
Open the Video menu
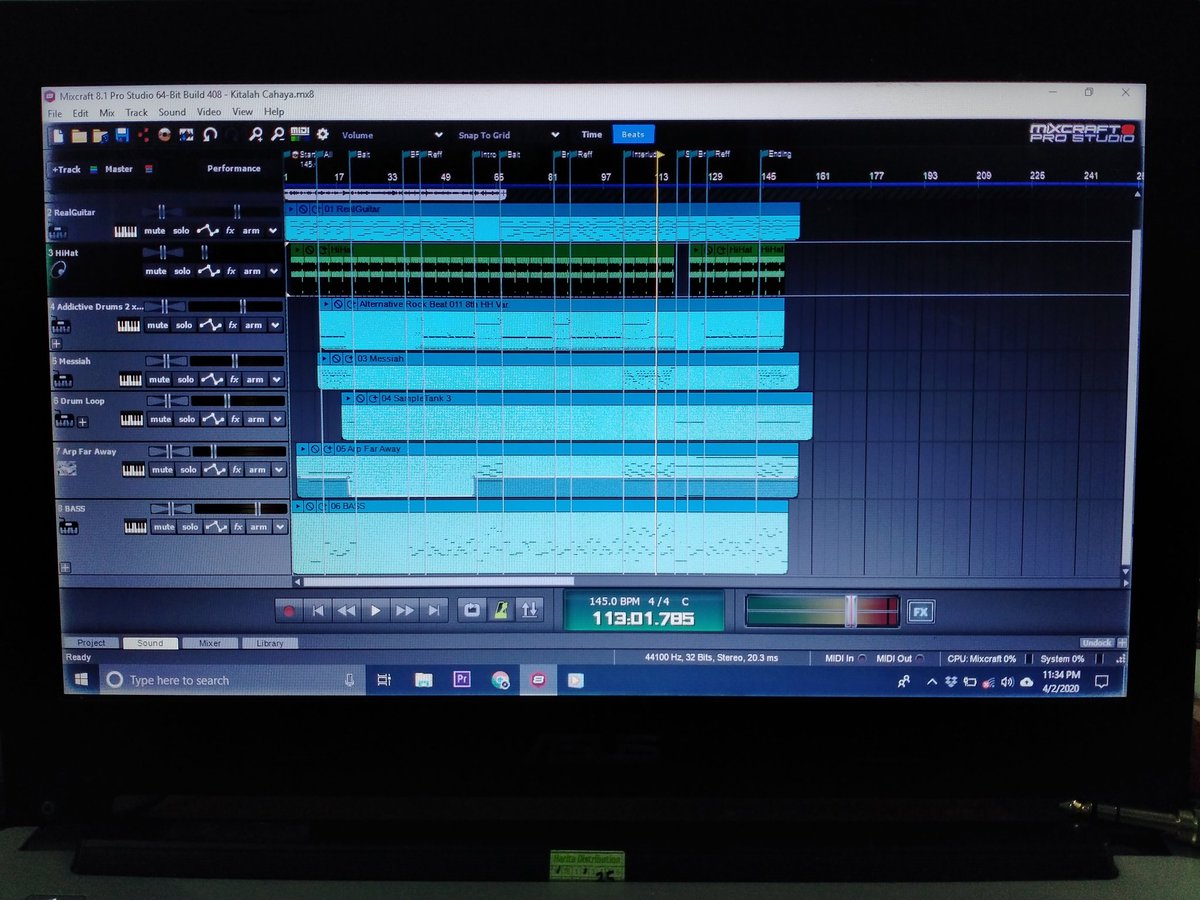(x=208, y=112)
